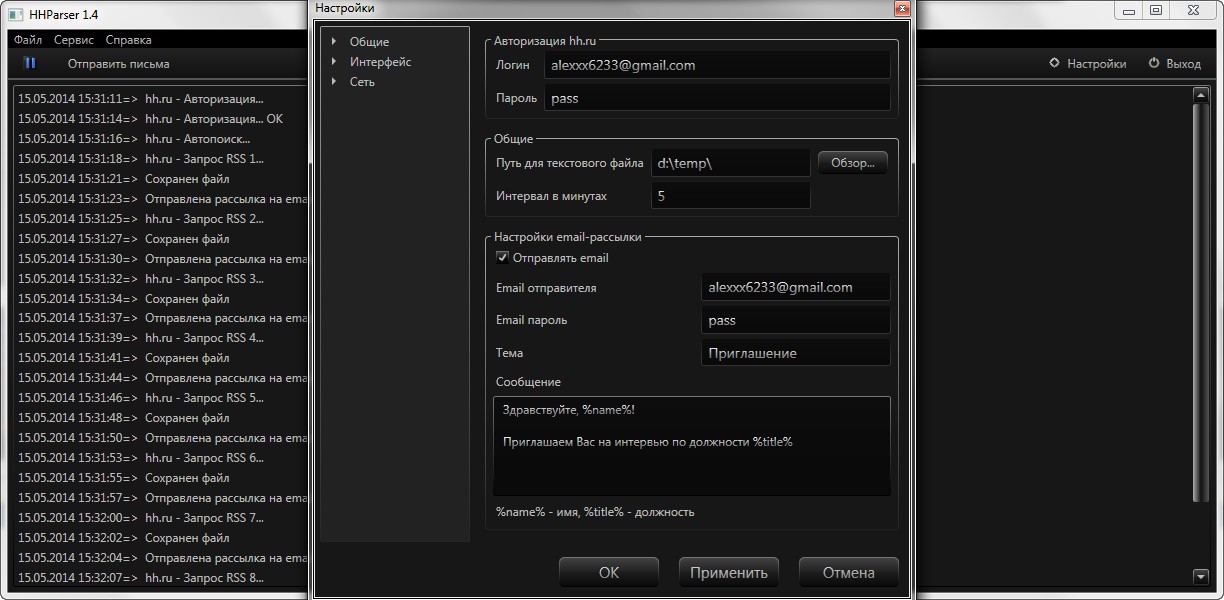The height and width of the screenshot is (600, 1224).
Task: Click the log scrollbar down arrow
Action: (1201, 576)
